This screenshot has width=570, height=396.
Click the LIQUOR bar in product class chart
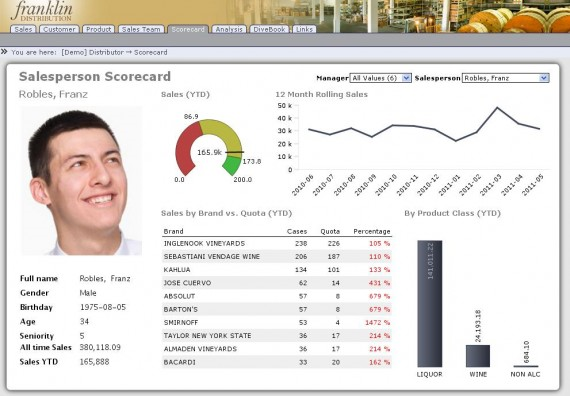tap(430, 303)
